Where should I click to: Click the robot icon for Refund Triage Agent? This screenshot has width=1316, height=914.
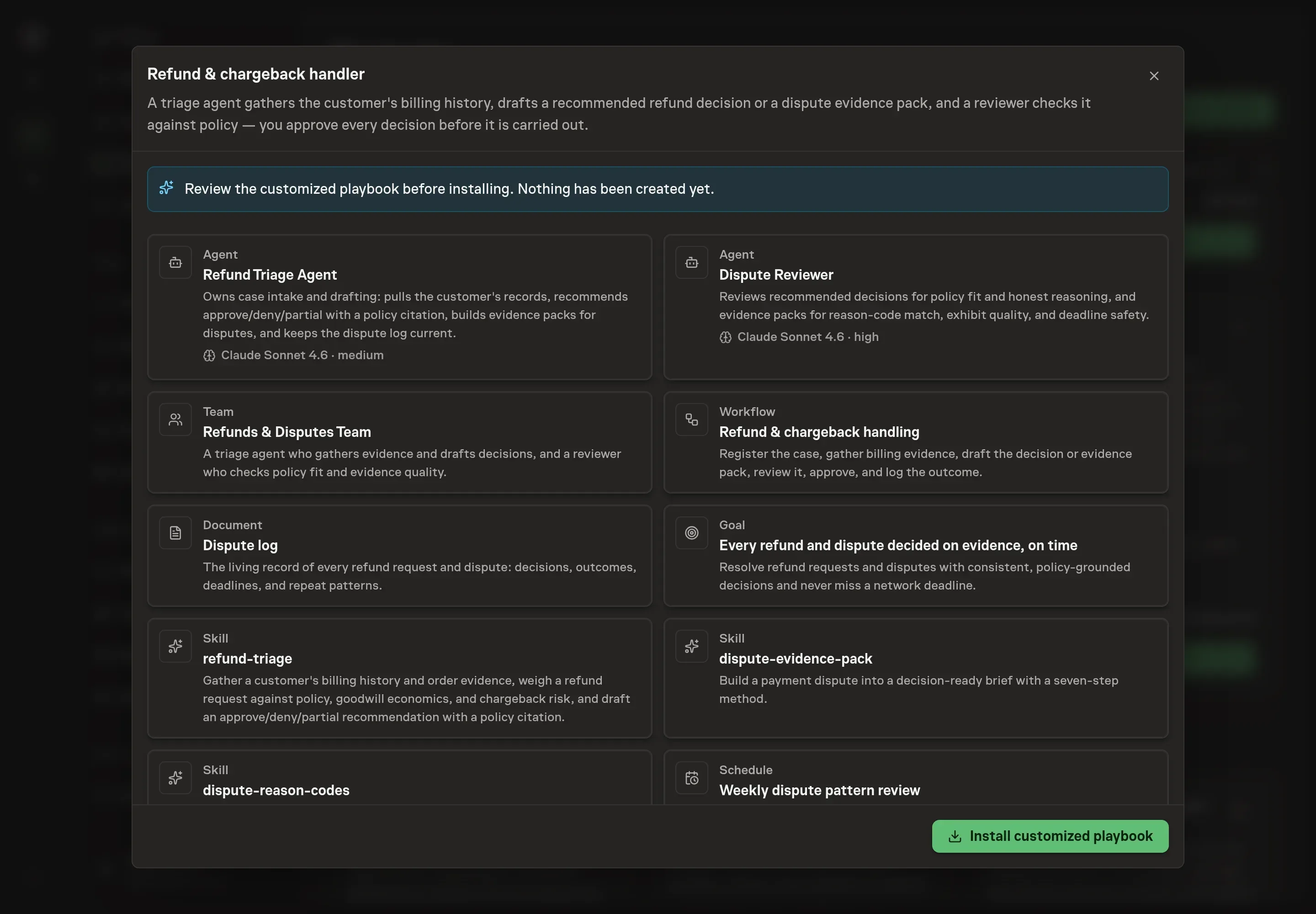(175, 262)
